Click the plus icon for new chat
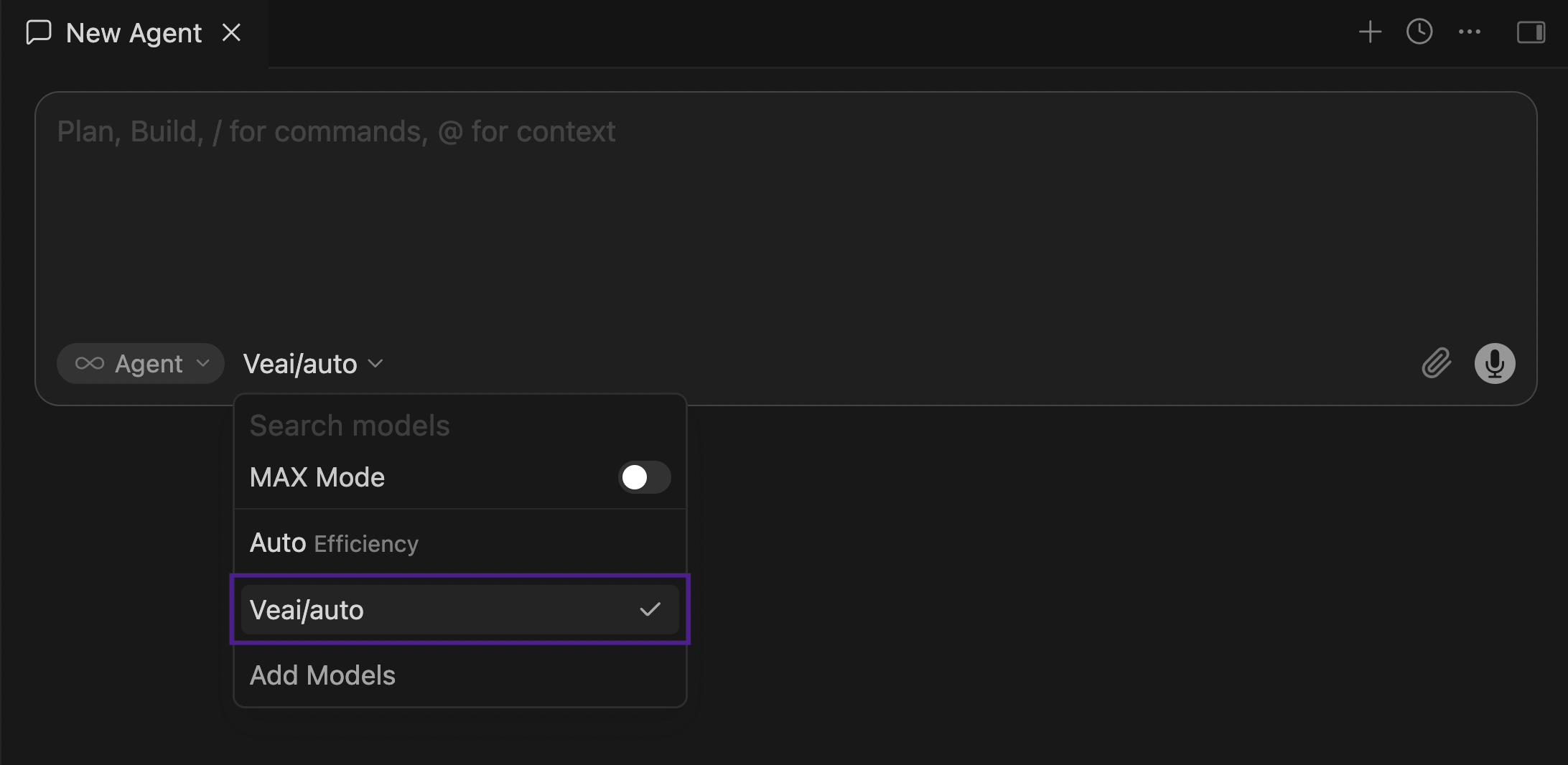1568x765 pixels. 1370,32
